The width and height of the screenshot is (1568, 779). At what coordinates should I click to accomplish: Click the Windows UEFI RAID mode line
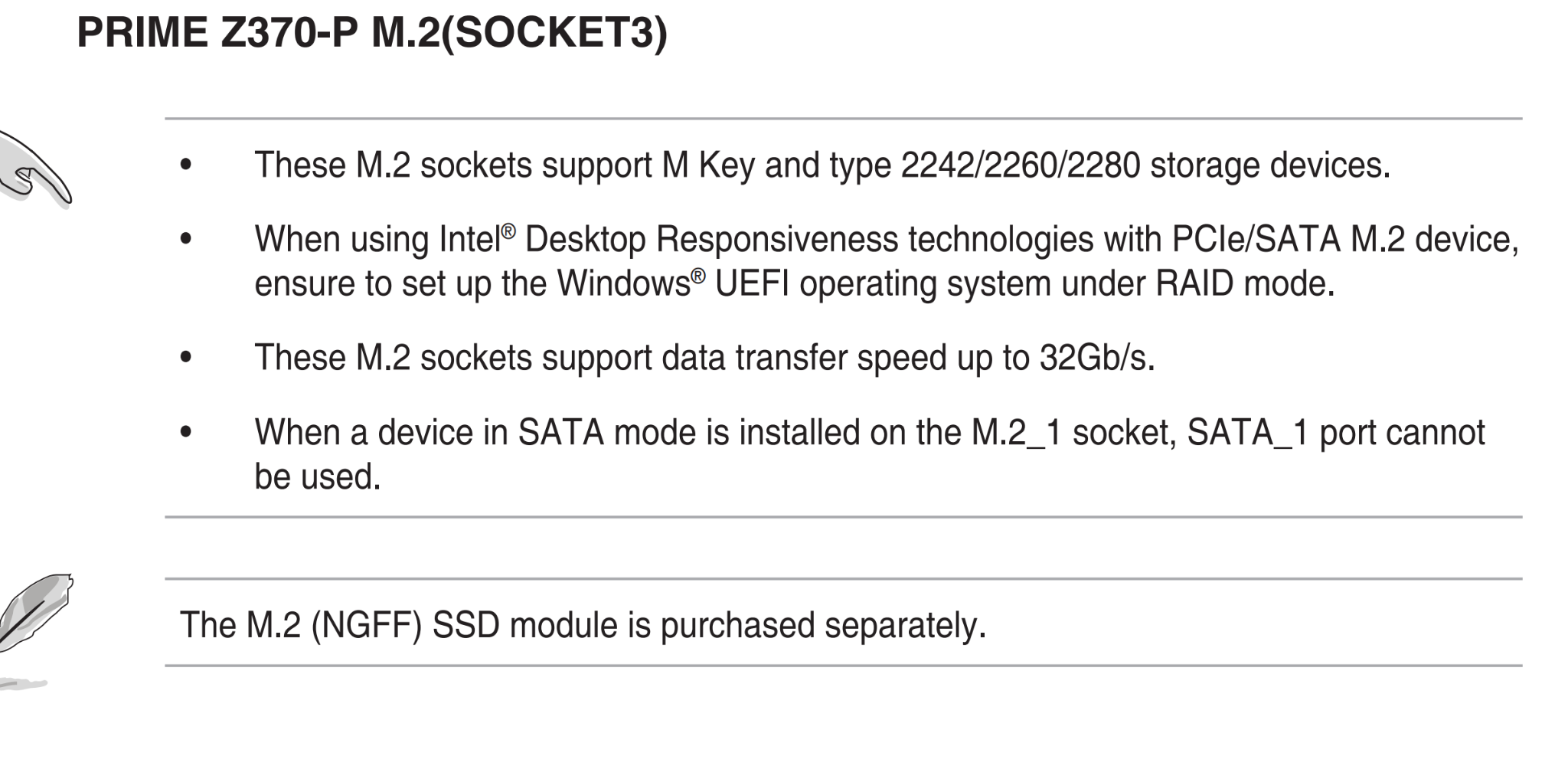795,284
